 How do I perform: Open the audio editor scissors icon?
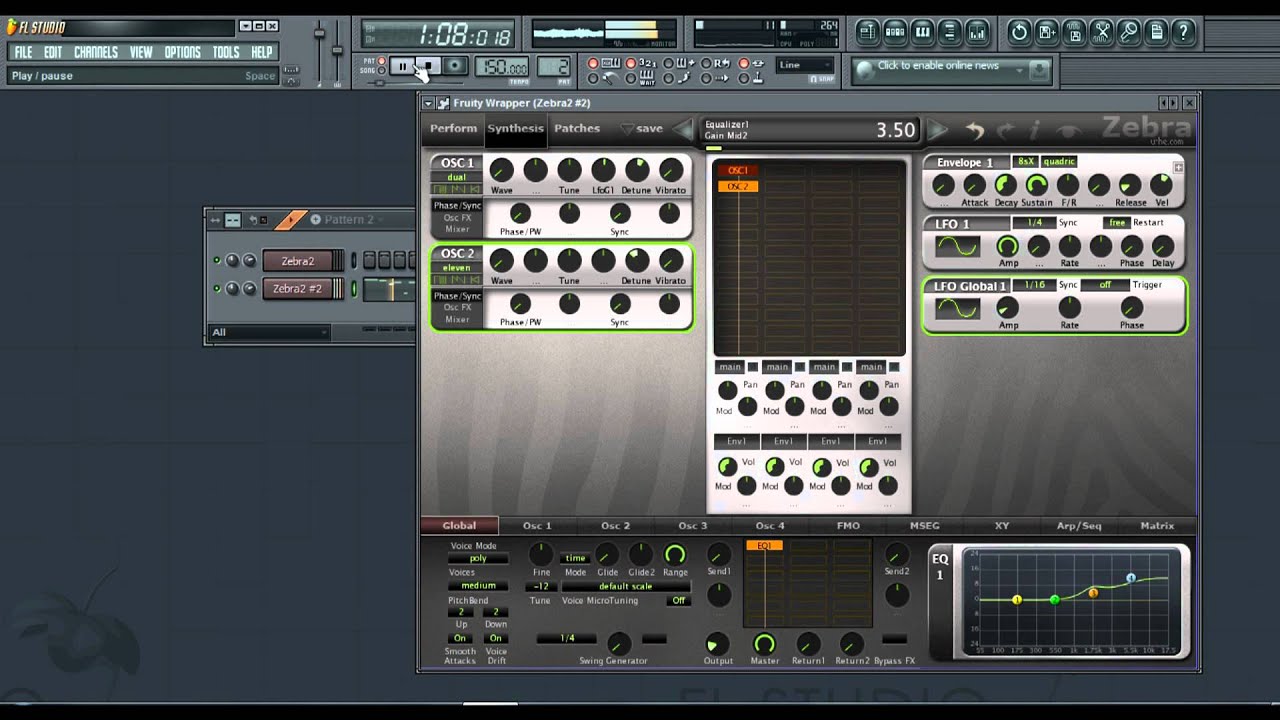tap(1101, 32)
